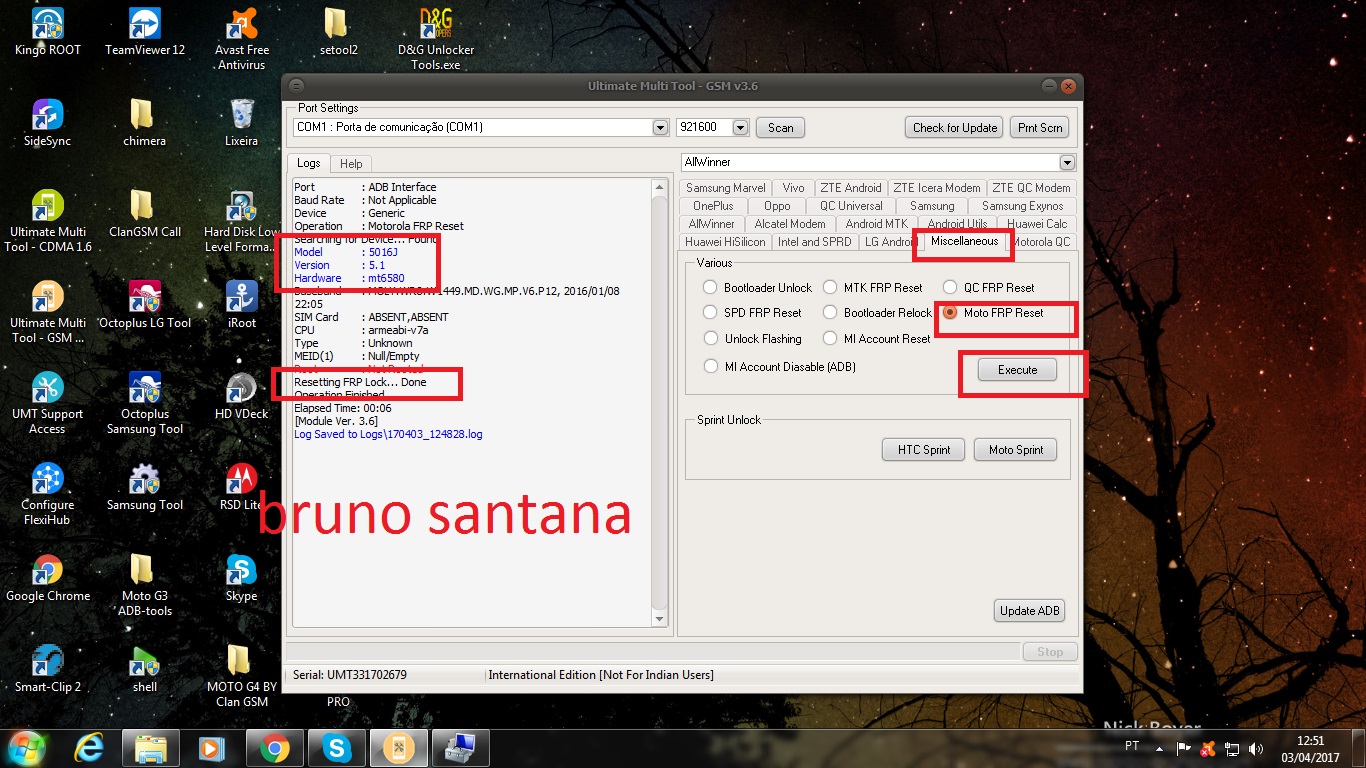Open the Configure FlexiHub shortcut
Image resolution: width=1366 pixels, height=768 pixels.
click(48, 494)
